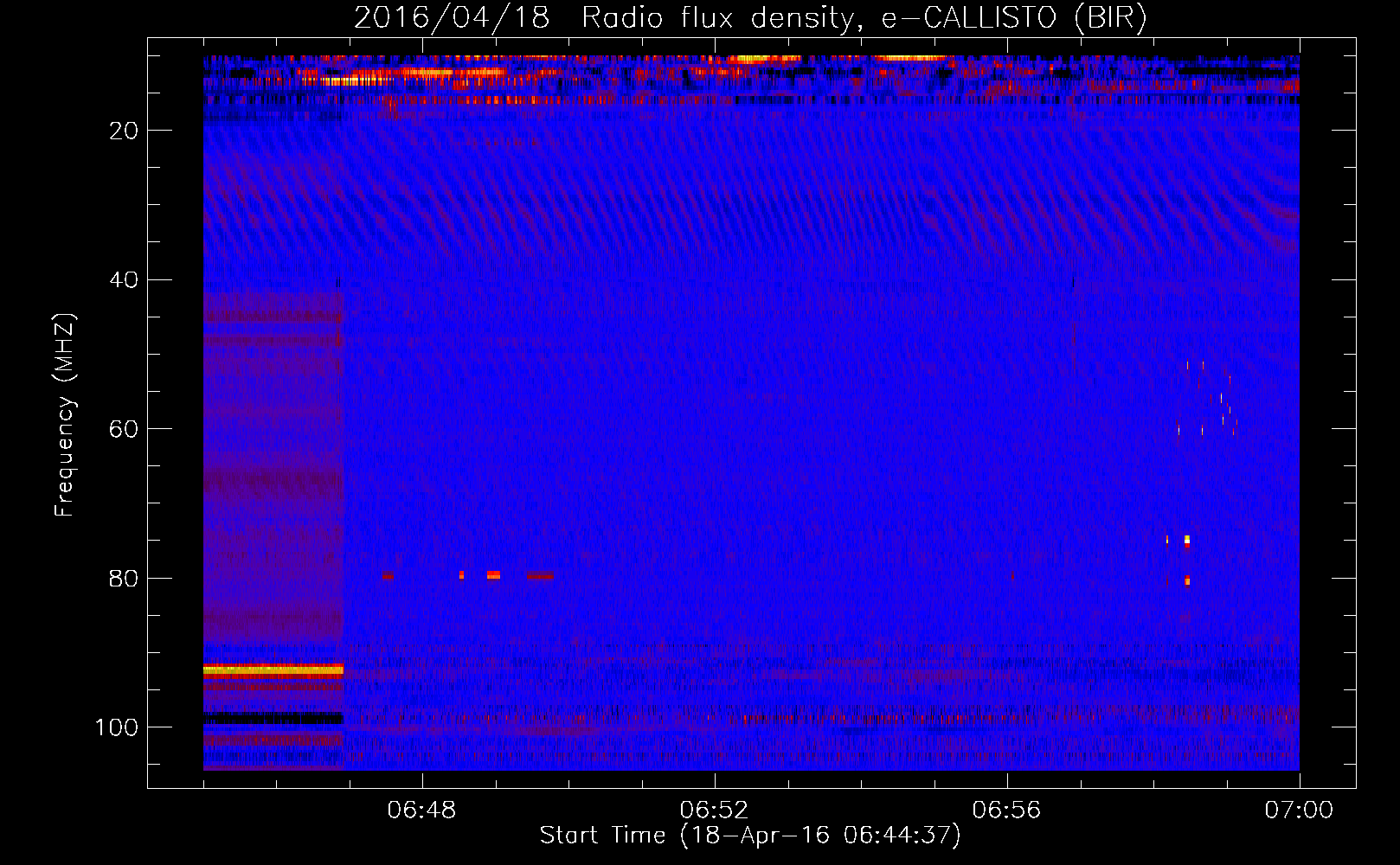Click the "Start Time (18-Apr-16 06:44:37)" label
Viewport: 1400px width, 865px height.
(750, 836)
